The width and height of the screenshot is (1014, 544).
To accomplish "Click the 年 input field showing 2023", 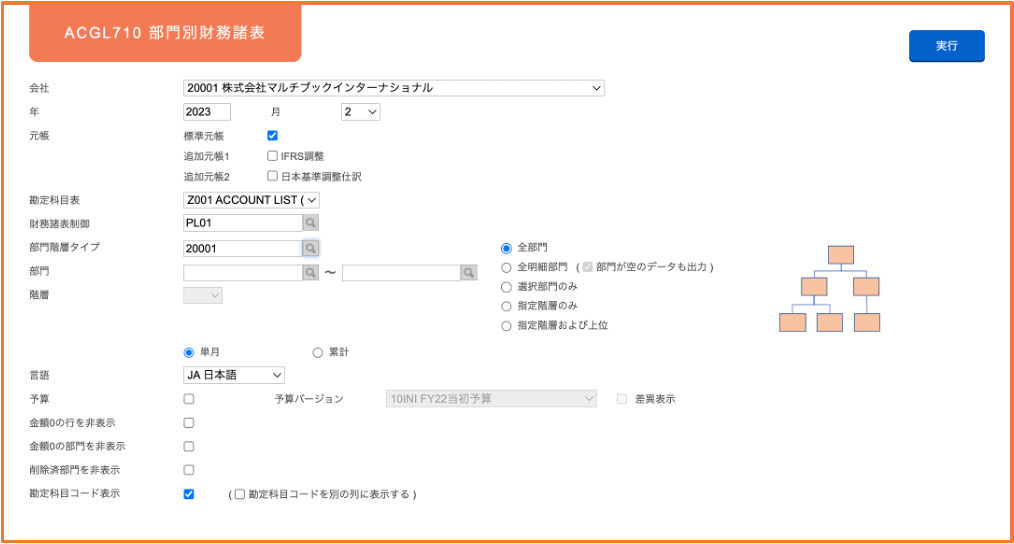I will click(207, 112).
